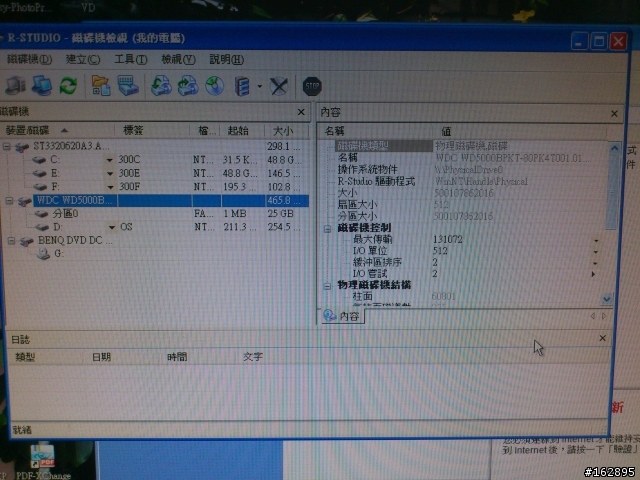The image size is (640, 480).
Task: Click the 日期 column header in log
Action: (x=125, y=357)
